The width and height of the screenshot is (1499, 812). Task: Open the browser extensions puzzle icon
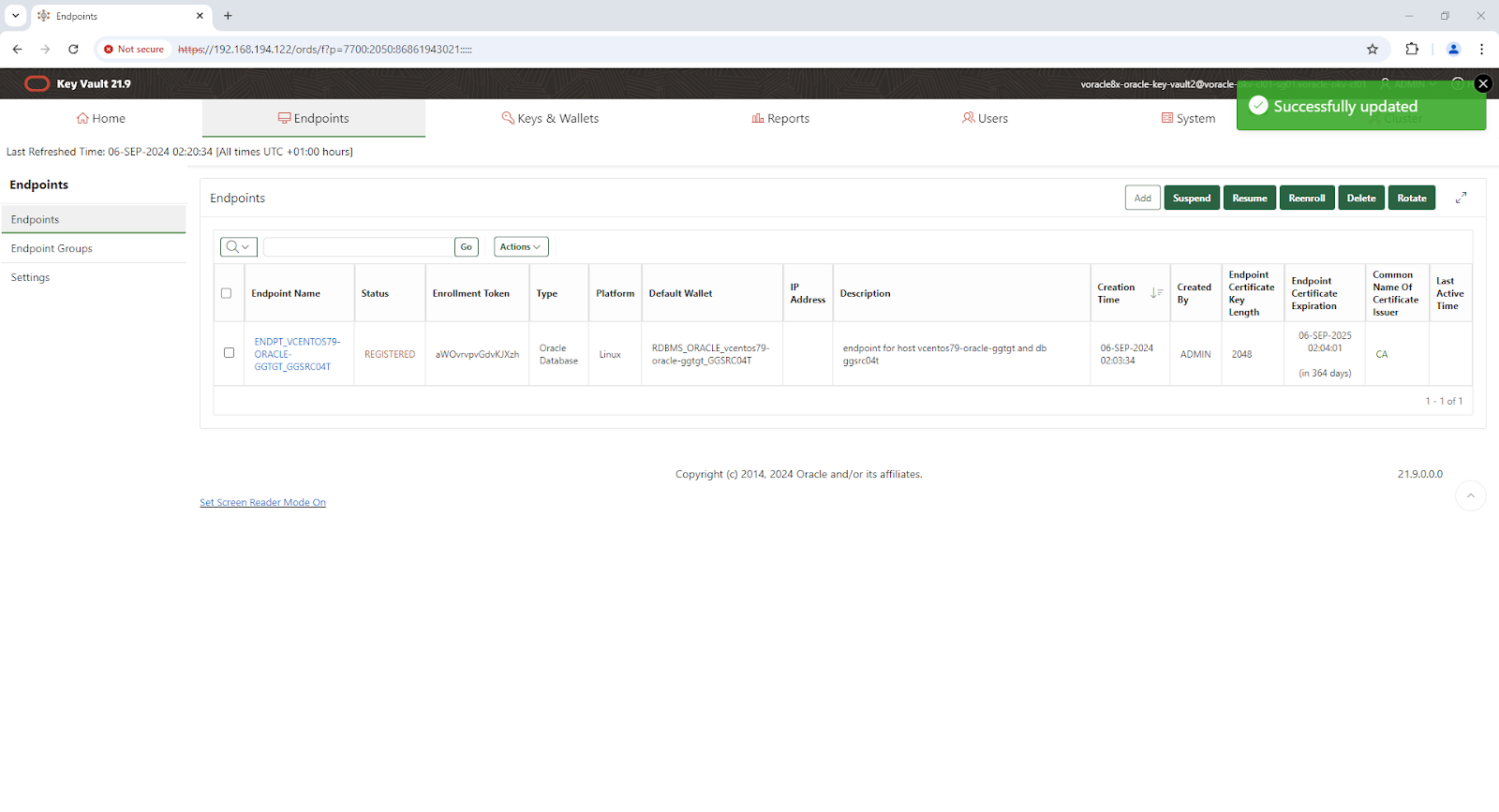(x=1412, y=49)
